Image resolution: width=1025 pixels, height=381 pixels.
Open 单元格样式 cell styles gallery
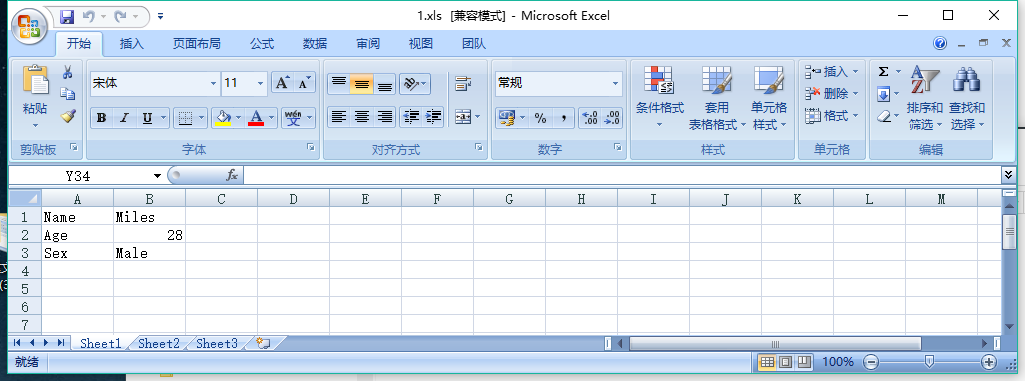click(x=769, y=97)
